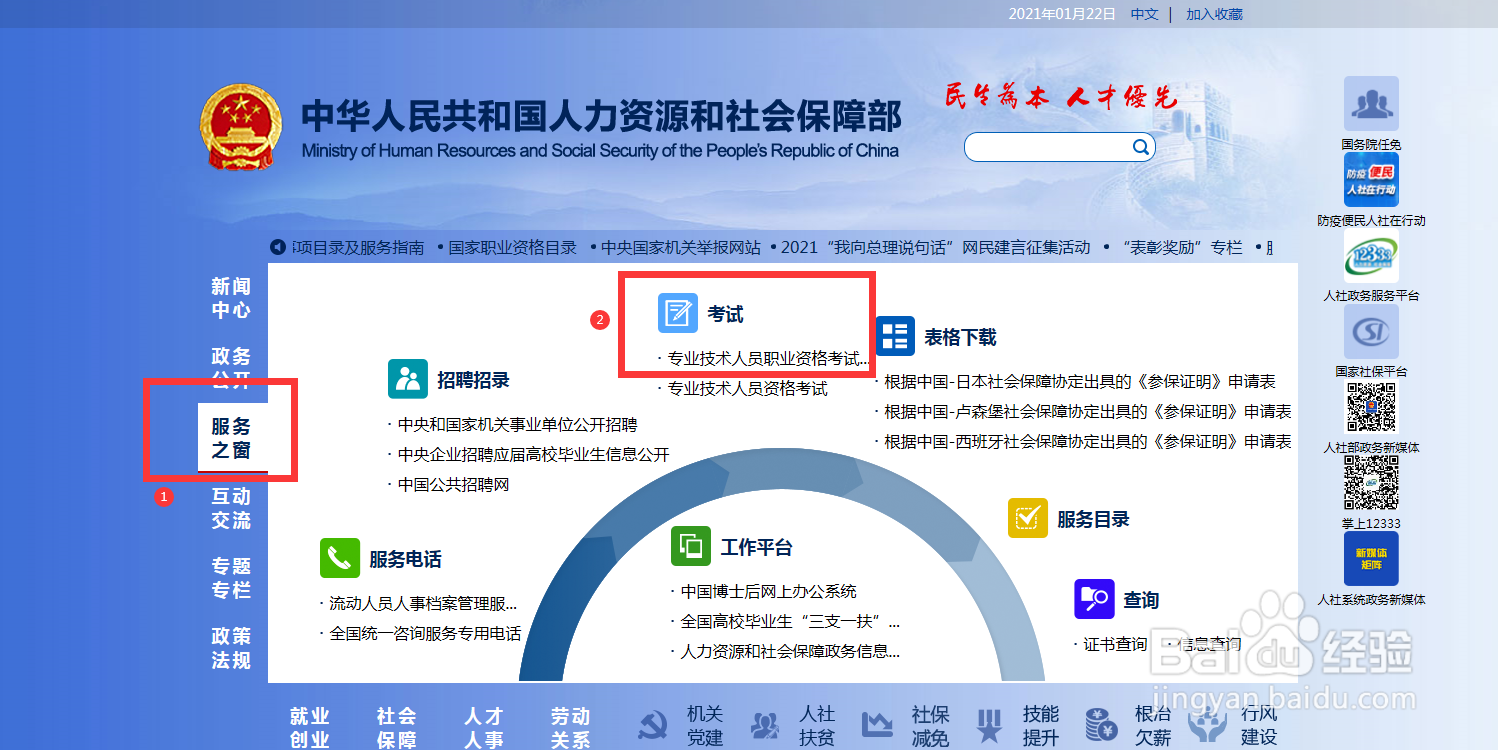Open the 劳动关系 bottom menu
Viewport: 1498px width, 750px height.
pyautogui.click(x=571, y=728)
